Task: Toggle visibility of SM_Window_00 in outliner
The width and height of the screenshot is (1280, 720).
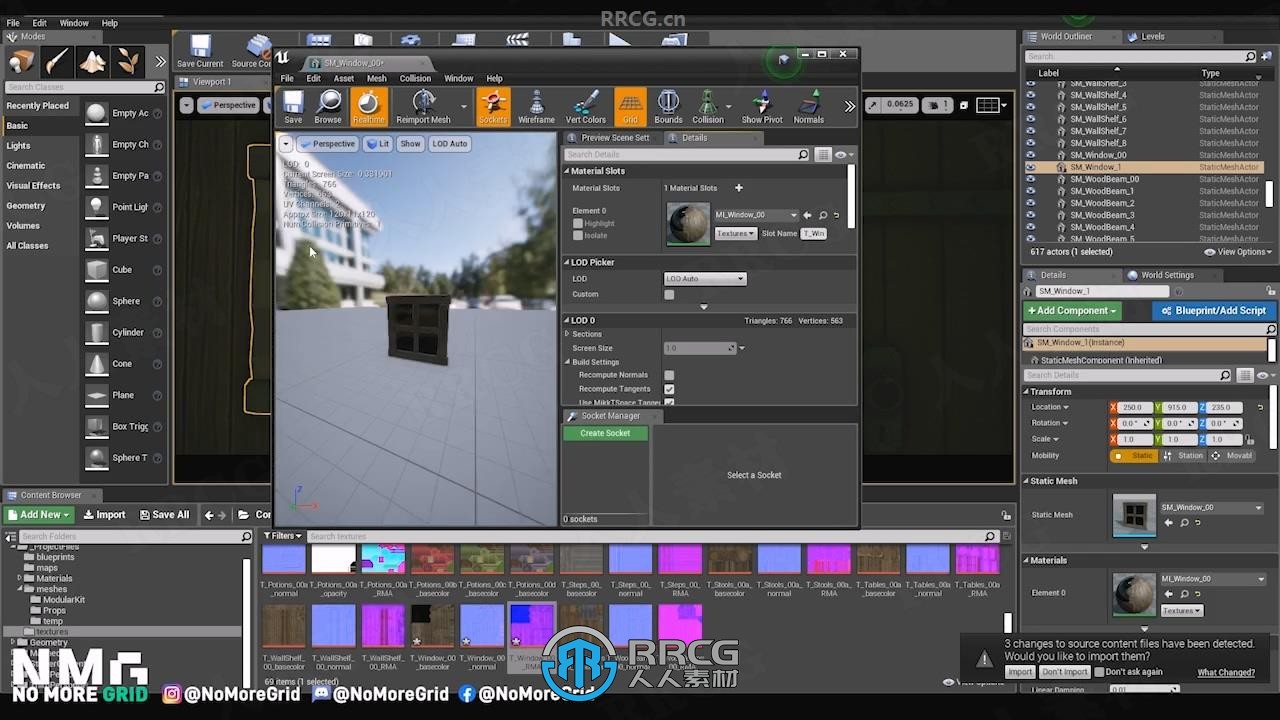Action: (1031, 155)
